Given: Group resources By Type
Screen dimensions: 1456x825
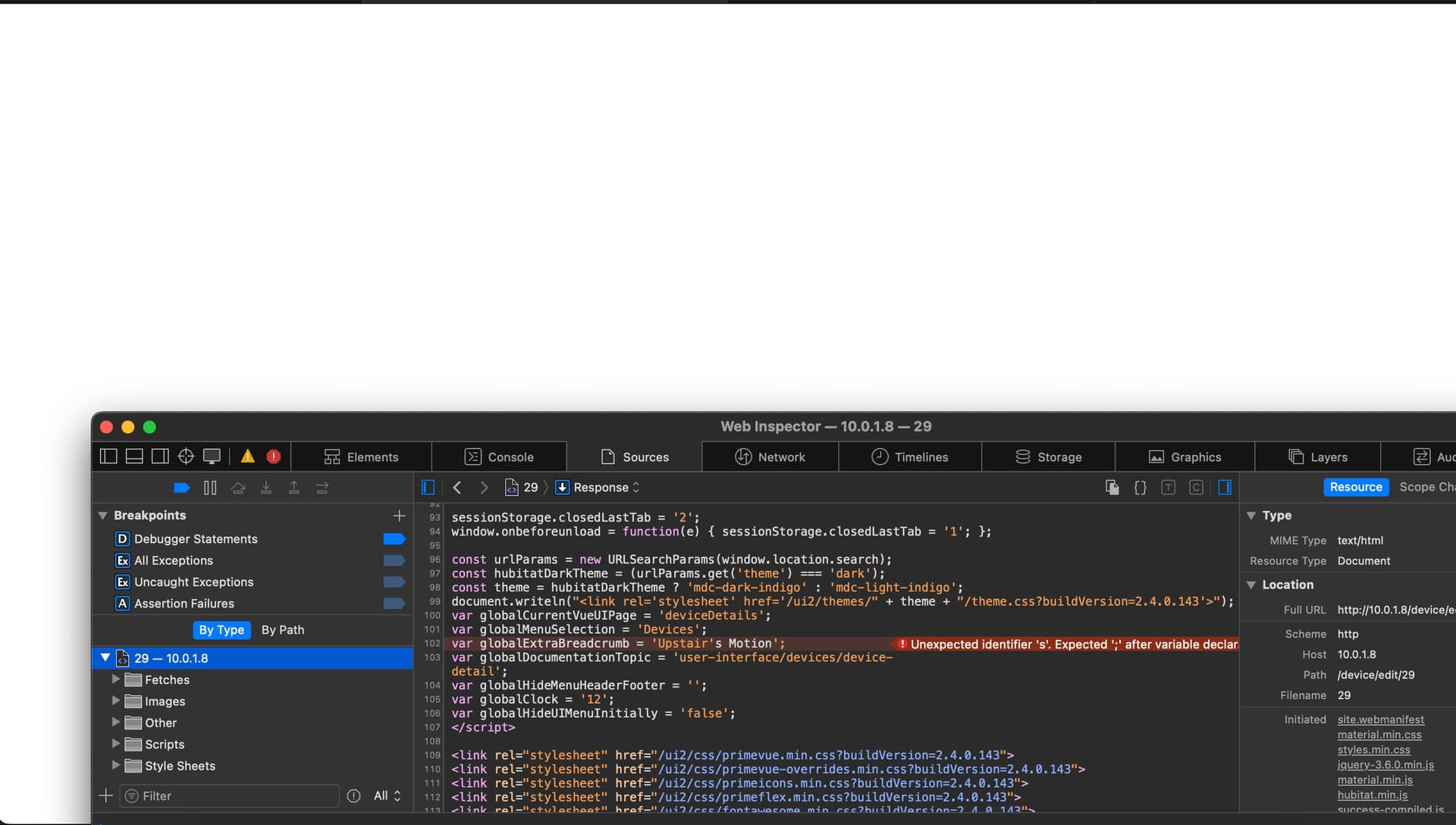Looking at the screenshot, I should pyautogui.click(x=221, y=630).
